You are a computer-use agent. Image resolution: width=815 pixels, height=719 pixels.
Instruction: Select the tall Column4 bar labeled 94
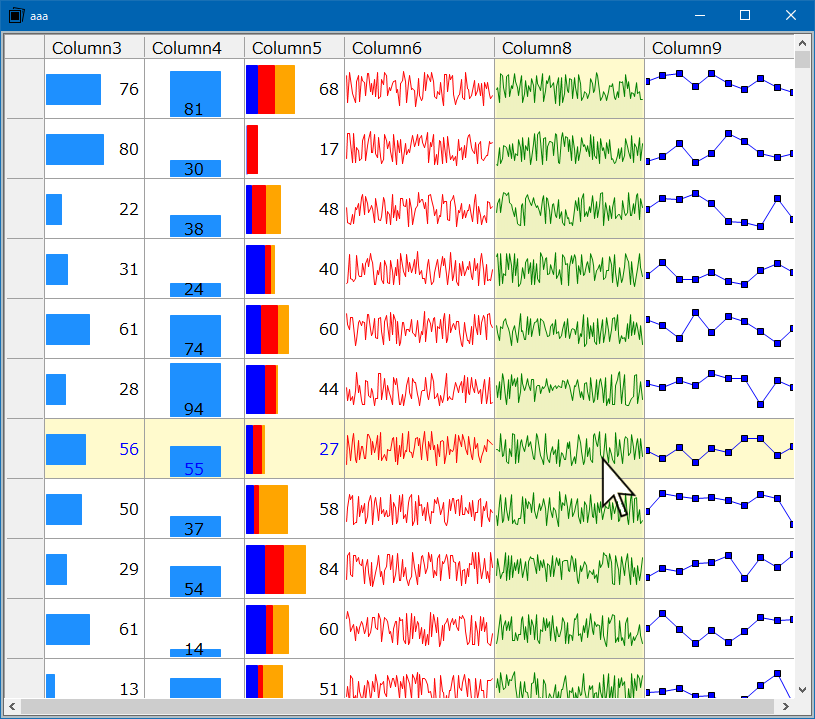coord(195,390)
